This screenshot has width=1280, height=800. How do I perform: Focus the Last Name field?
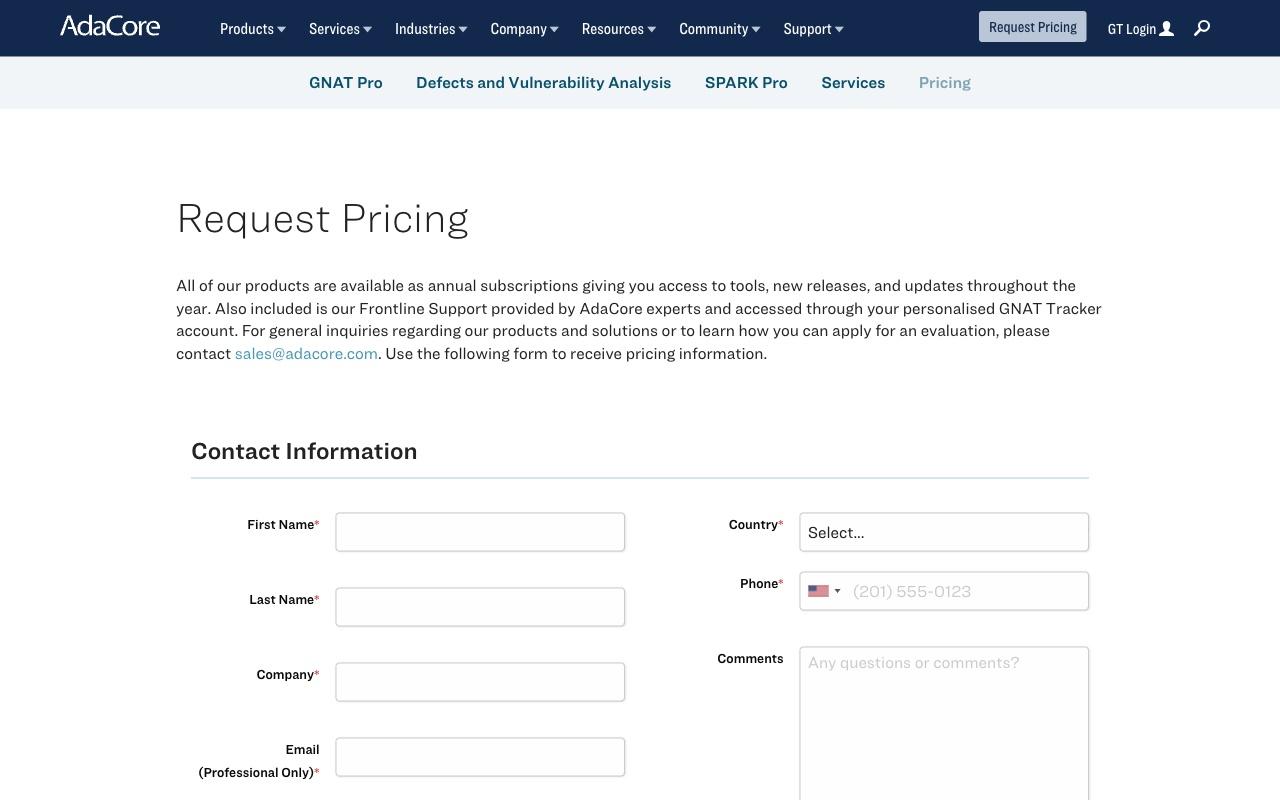point(480,607)
